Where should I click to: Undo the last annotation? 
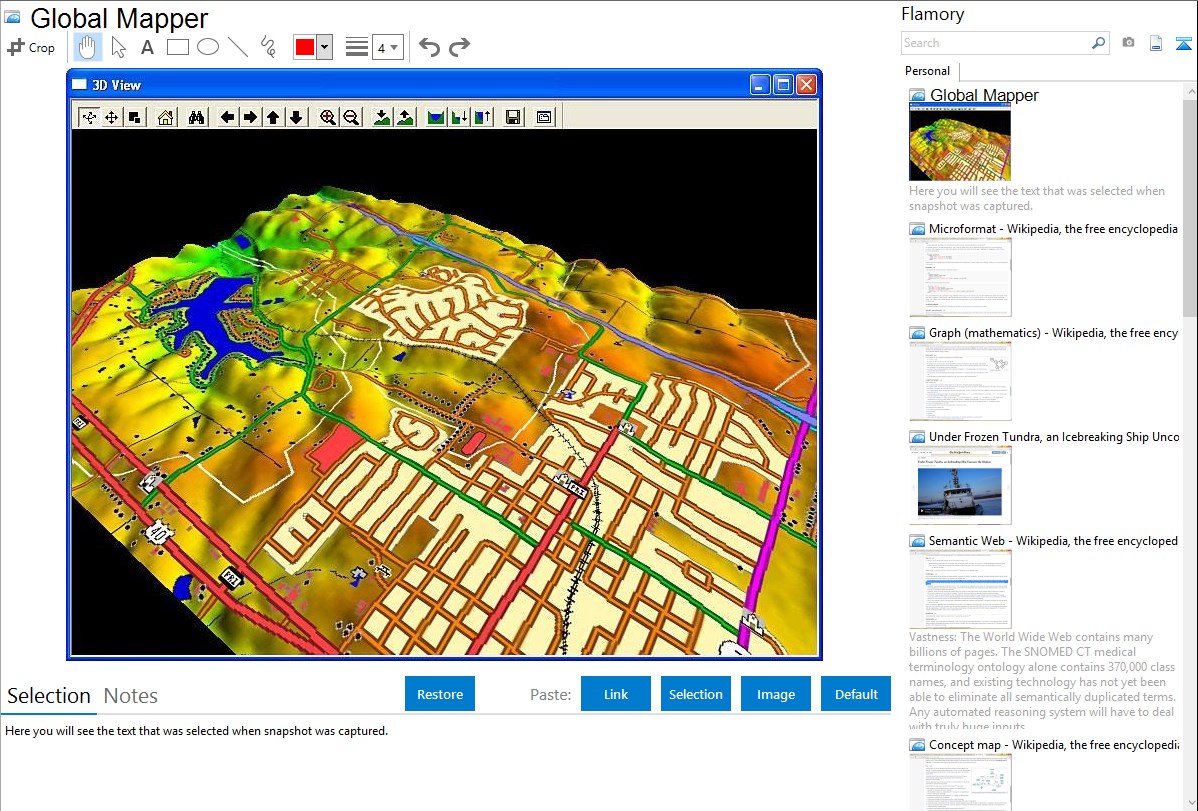[x=429, y=47]
